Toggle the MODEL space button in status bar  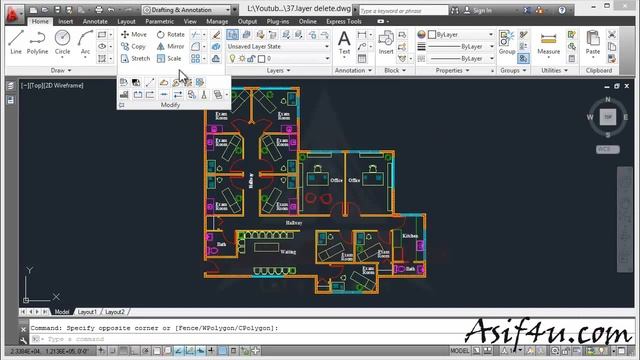coord(460,351)
